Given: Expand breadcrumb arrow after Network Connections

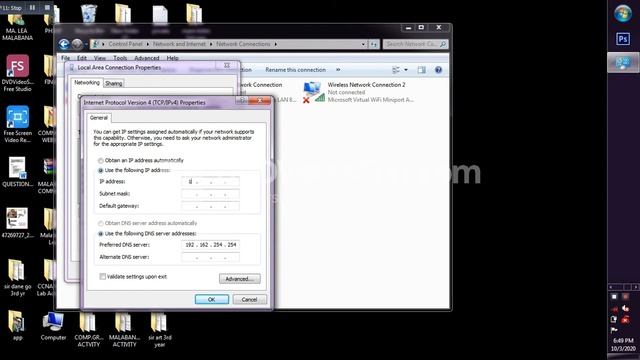Looking at the screenshot, I should (276, 44).
